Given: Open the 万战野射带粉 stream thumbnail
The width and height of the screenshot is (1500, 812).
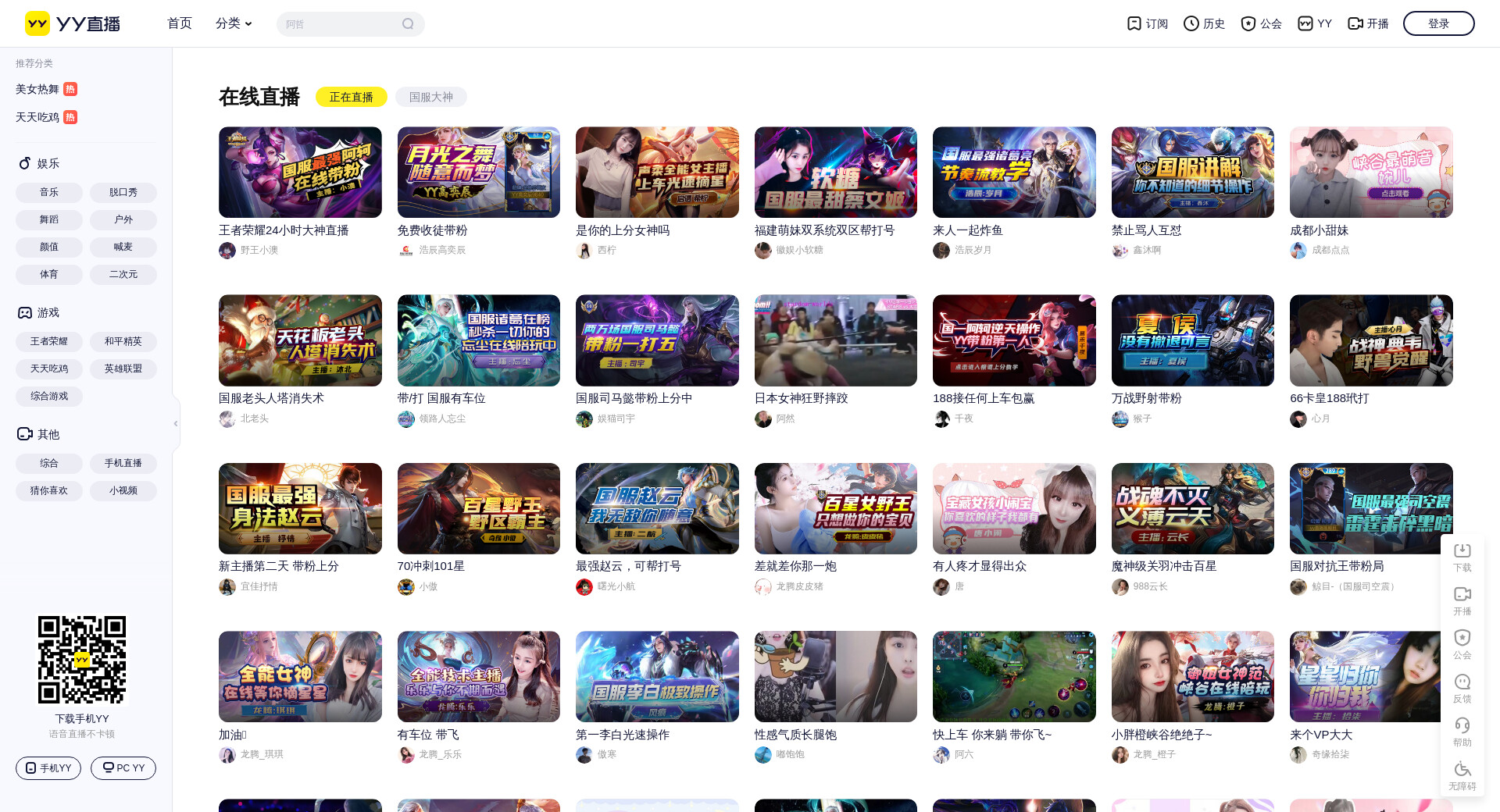Looking at the screenshot, I should tap(1193, 340).
